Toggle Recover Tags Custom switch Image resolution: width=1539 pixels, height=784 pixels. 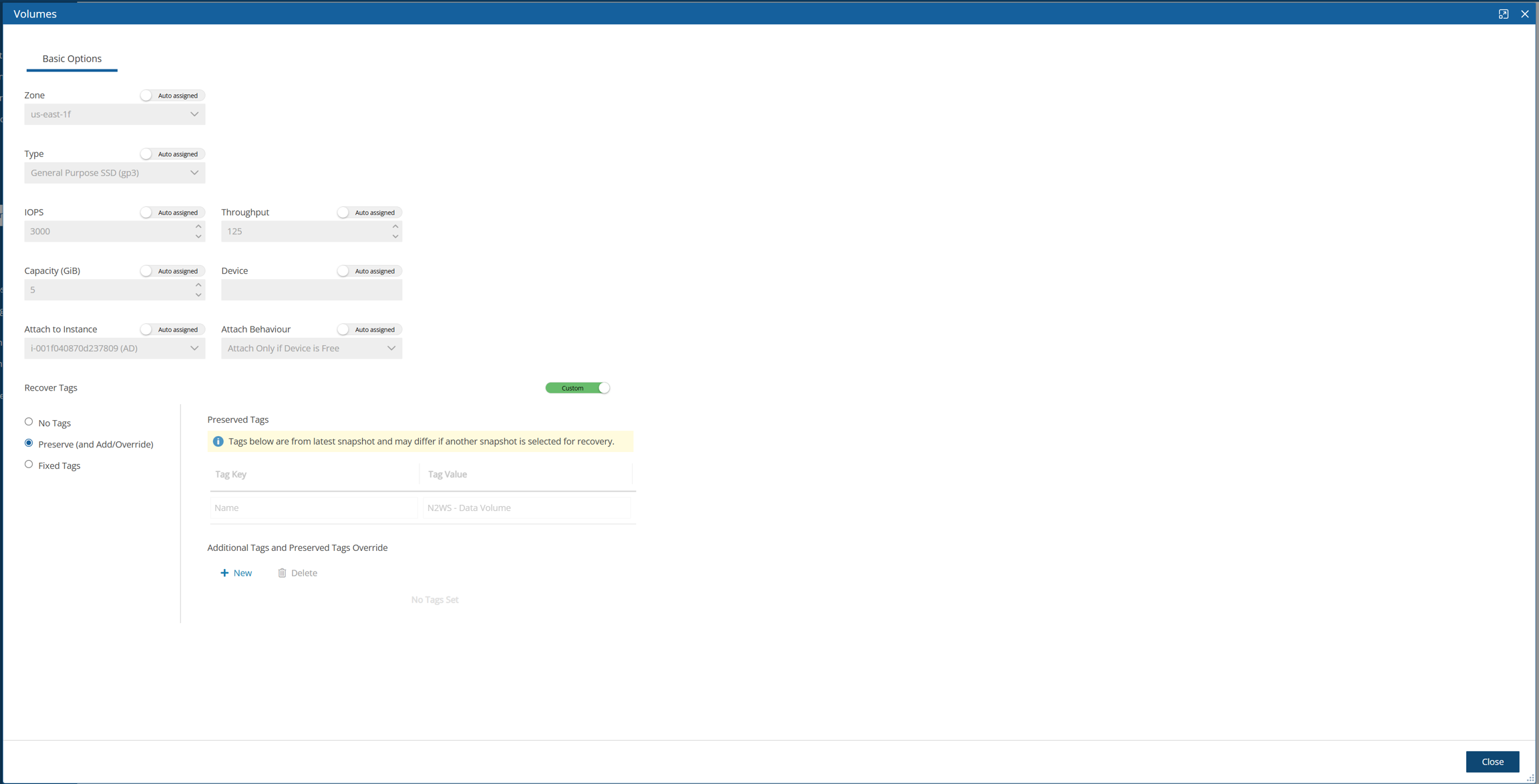click(577, 388)
